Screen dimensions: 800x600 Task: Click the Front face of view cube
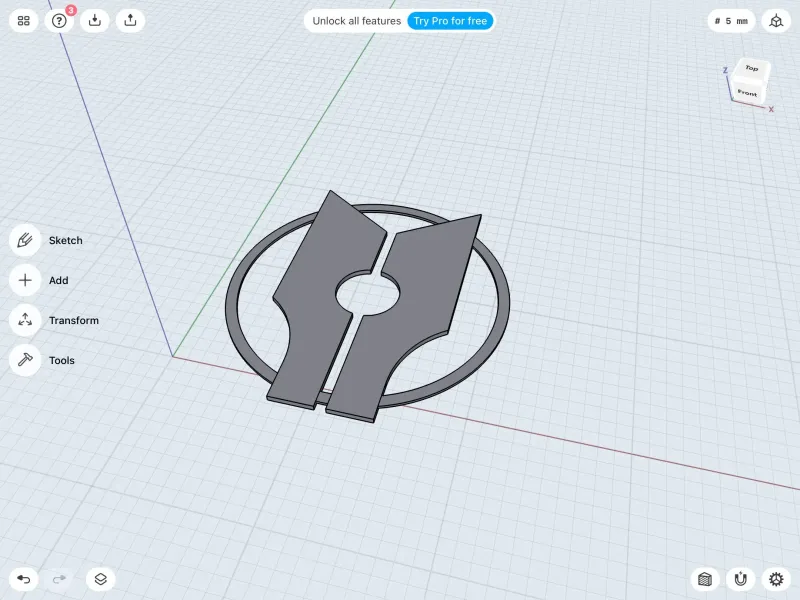pyautogui.click(x=747, y=92)
